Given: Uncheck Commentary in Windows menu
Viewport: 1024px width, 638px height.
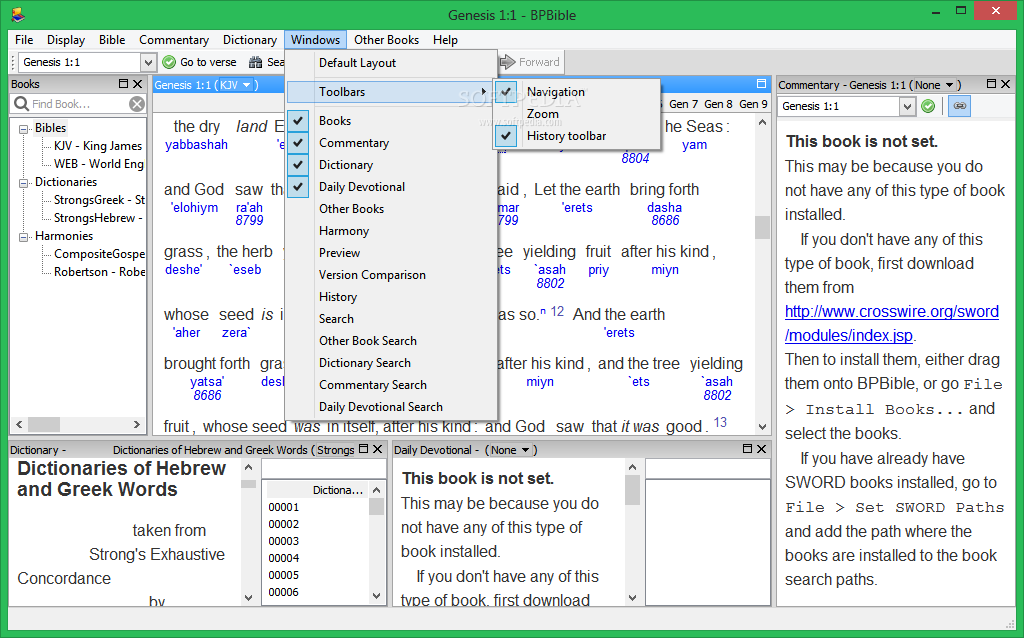Looking at the screenshot, I should coord(298,142).
